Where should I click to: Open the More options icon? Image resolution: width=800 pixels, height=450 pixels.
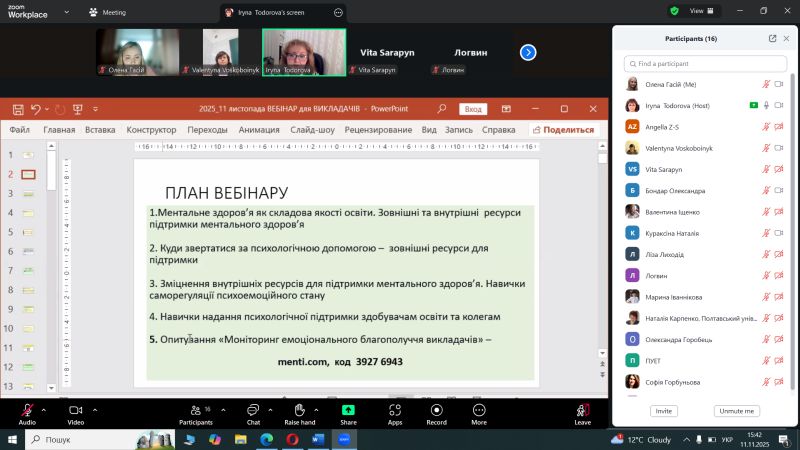click(479, 410)
